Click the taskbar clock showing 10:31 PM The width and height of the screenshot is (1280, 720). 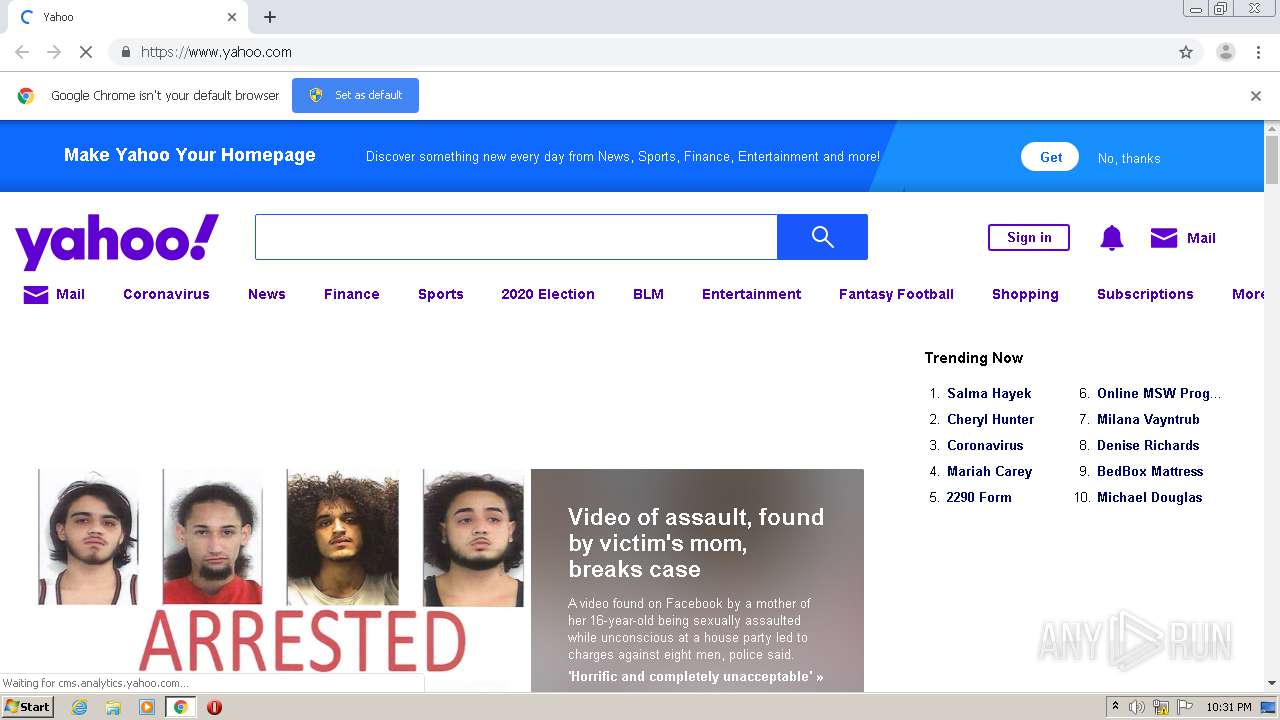(x=1228, y=707)
